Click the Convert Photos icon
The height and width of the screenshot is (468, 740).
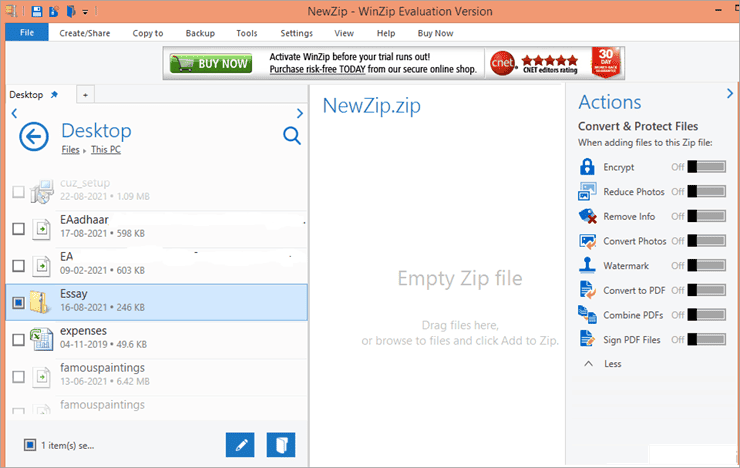click(x=588, y=241)
